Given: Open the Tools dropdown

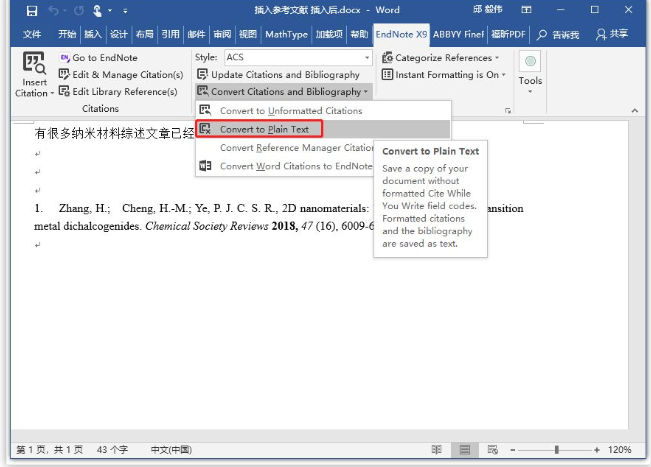Looking at the screenshot, I should coord(530,73).
